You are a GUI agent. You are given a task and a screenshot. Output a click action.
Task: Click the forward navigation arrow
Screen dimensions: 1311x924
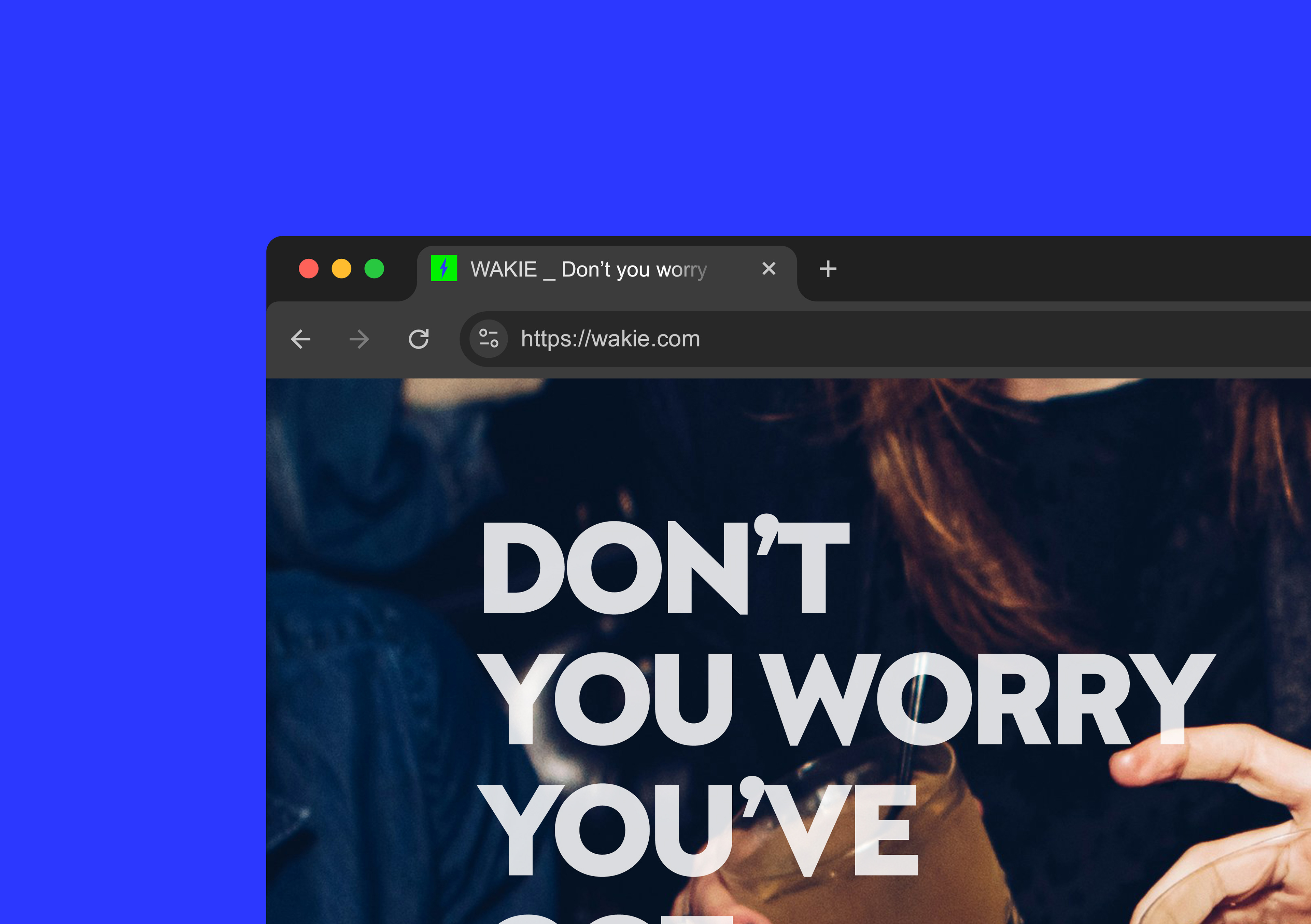point(359,339)
